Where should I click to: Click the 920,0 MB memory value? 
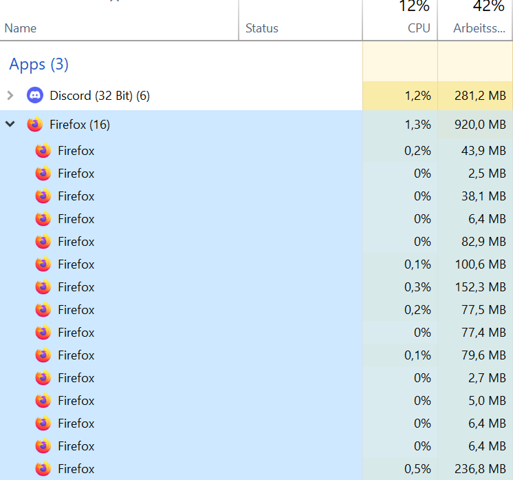480,124
